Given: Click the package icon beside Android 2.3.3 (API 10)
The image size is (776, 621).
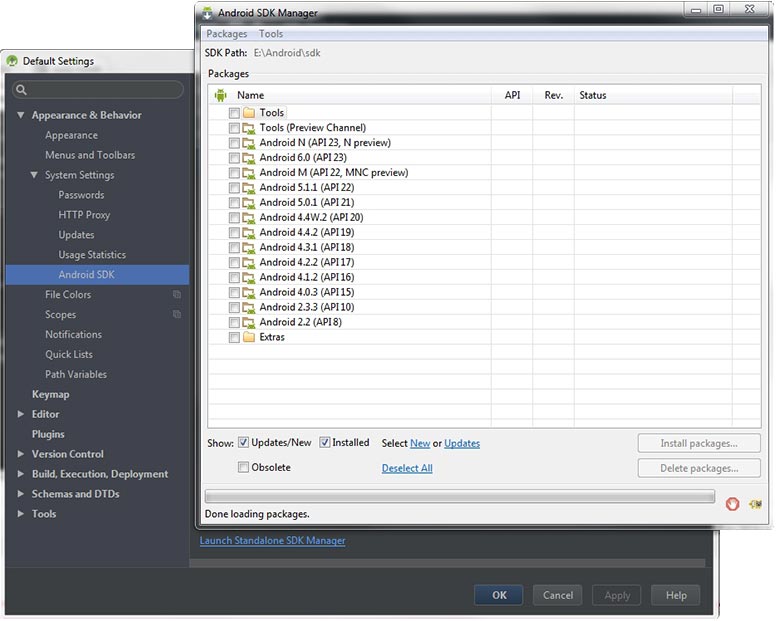Looking at the screenshot, I should tap(248, 307).
